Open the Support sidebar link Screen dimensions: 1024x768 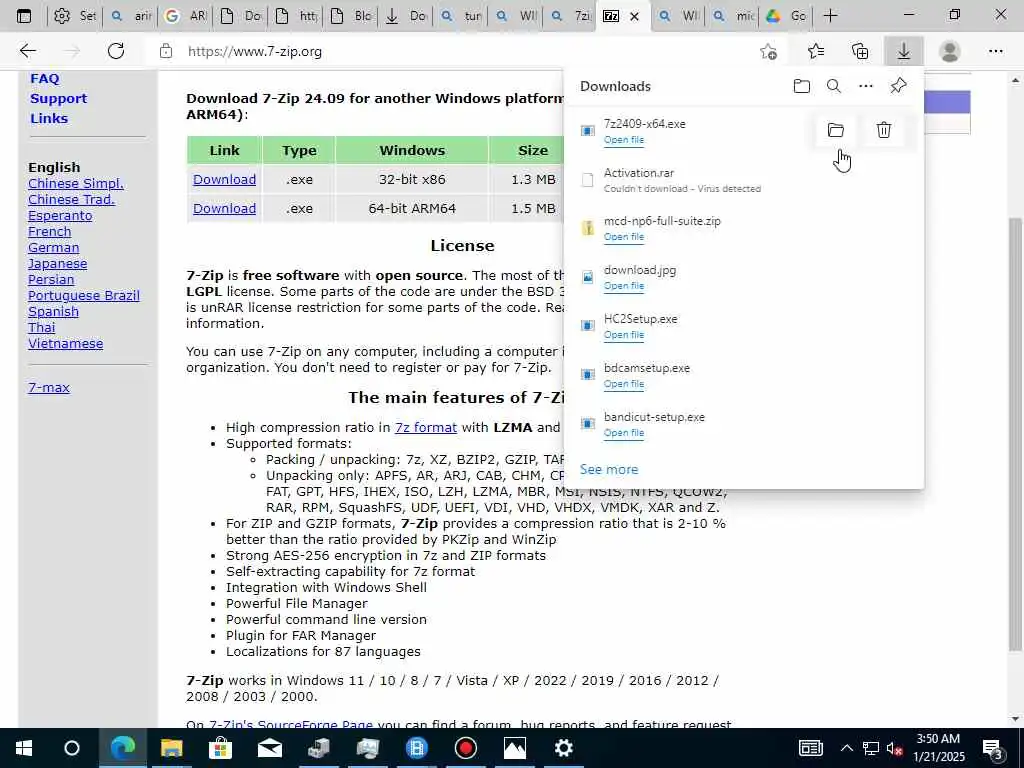[x=58, y=99]
